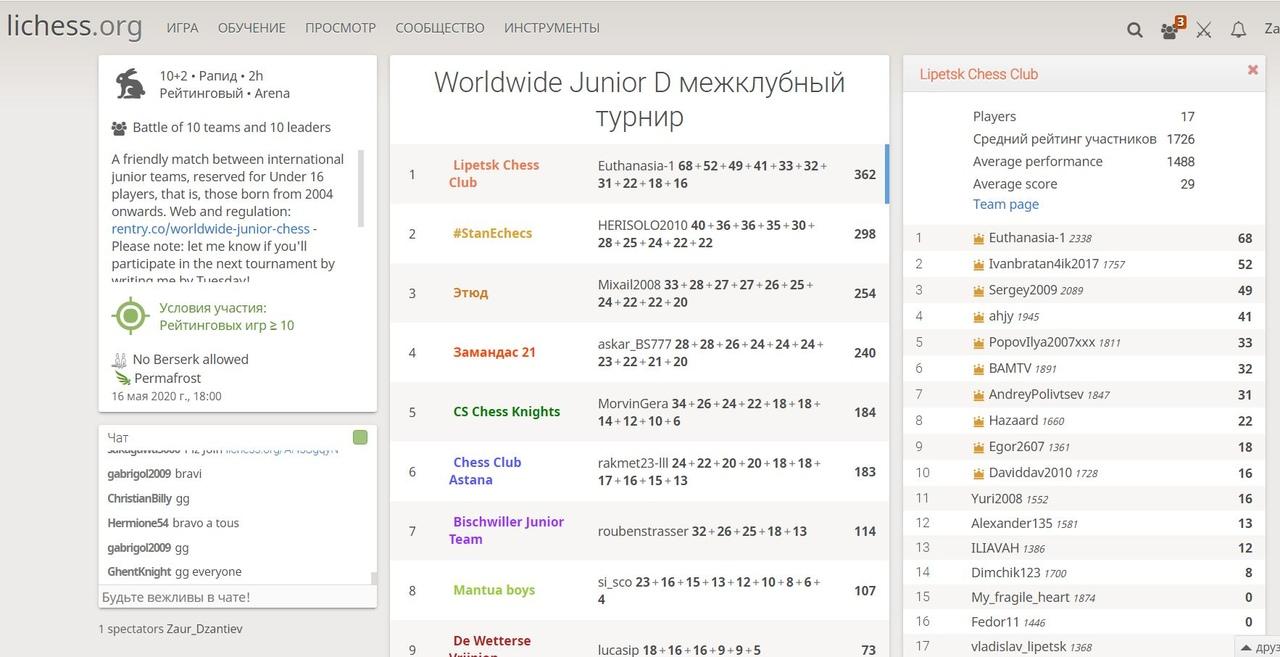The image size is (1280, 657).
Task: Select the #StanEchecs team
Action: 492,233
